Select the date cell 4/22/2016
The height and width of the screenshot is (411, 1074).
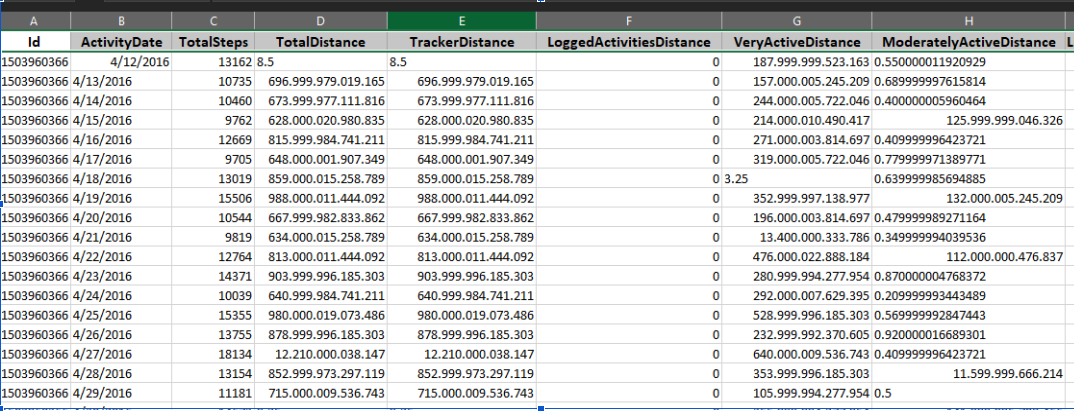tap(121, 257)
